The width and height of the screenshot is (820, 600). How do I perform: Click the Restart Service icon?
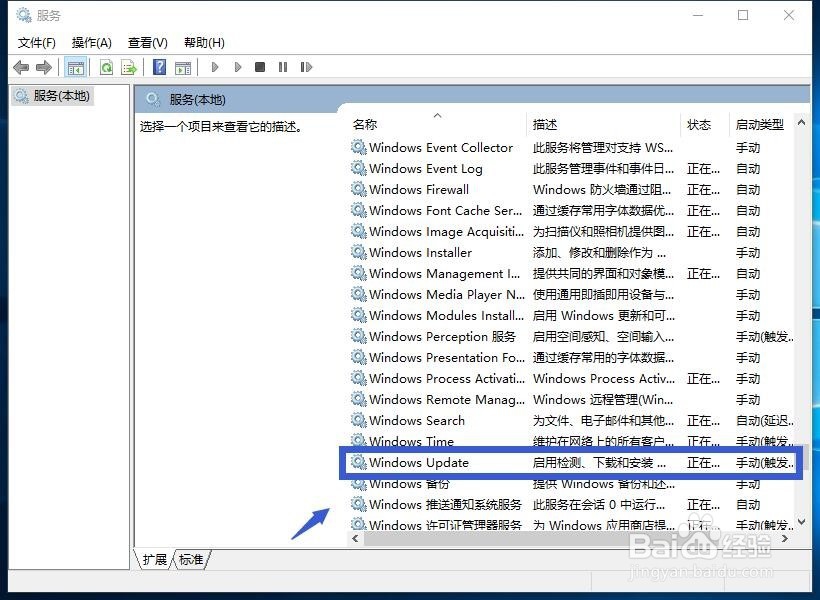(306, 67)
